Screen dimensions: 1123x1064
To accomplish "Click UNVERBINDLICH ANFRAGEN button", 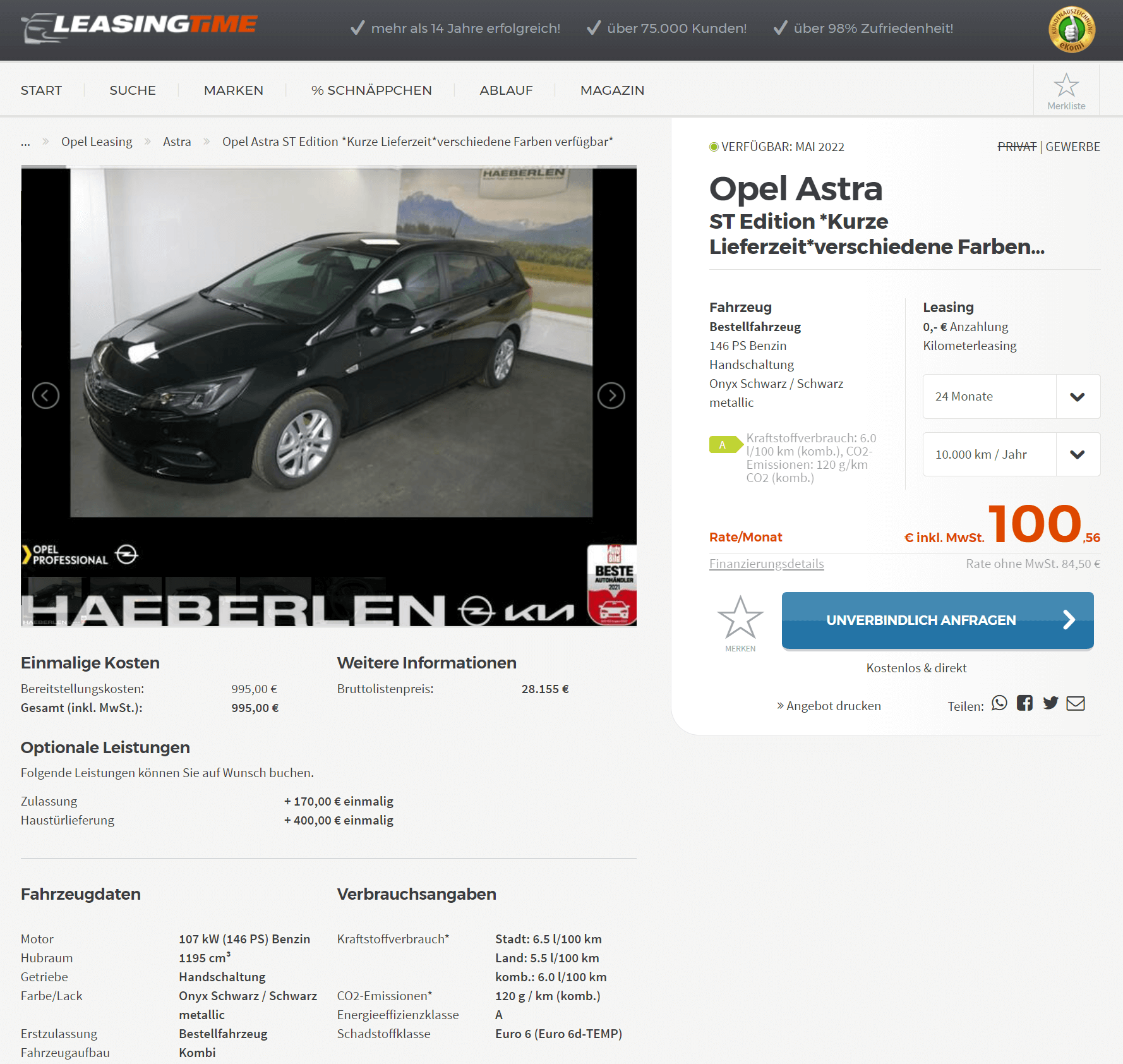I will [937, 620].
